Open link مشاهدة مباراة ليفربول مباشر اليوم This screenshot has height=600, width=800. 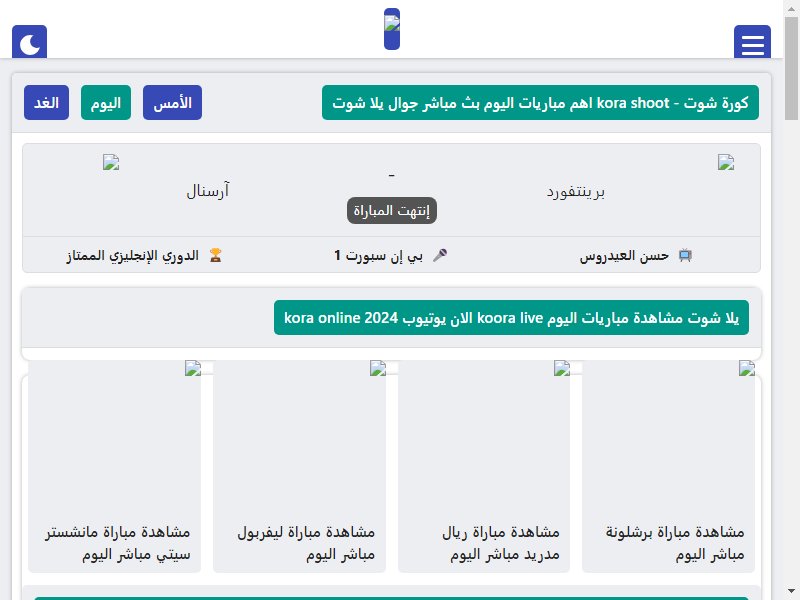(x=306, y=543)
